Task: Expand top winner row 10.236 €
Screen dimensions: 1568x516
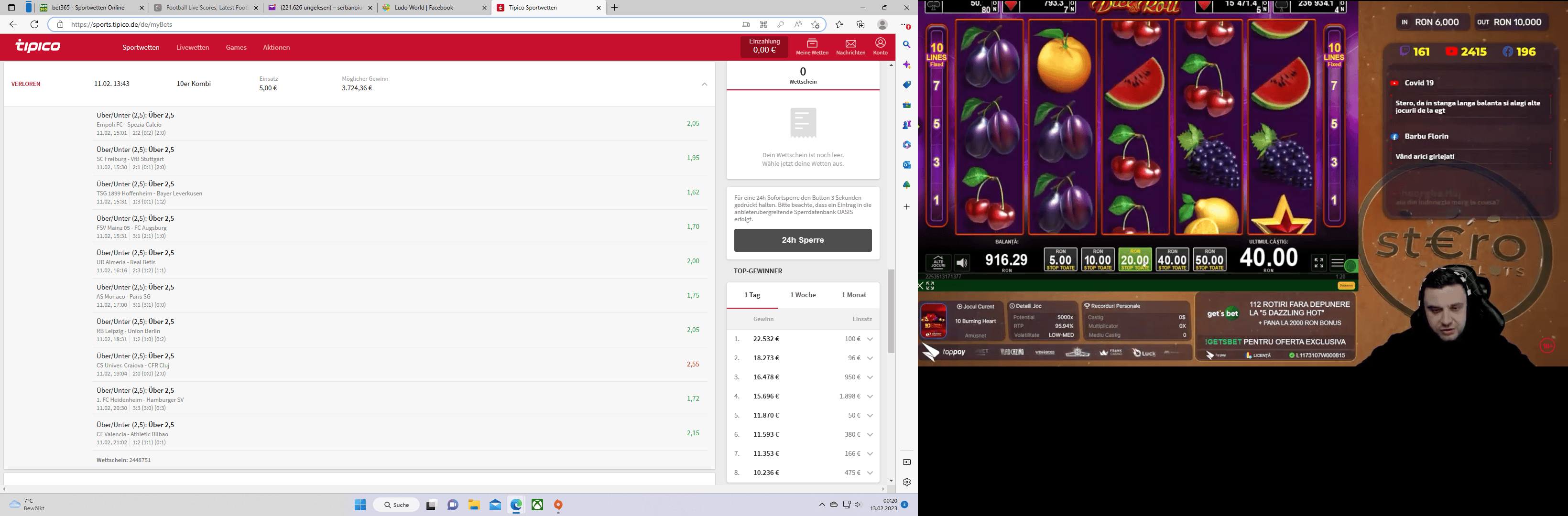Action: pyautogui.click(x=870, y=473)
